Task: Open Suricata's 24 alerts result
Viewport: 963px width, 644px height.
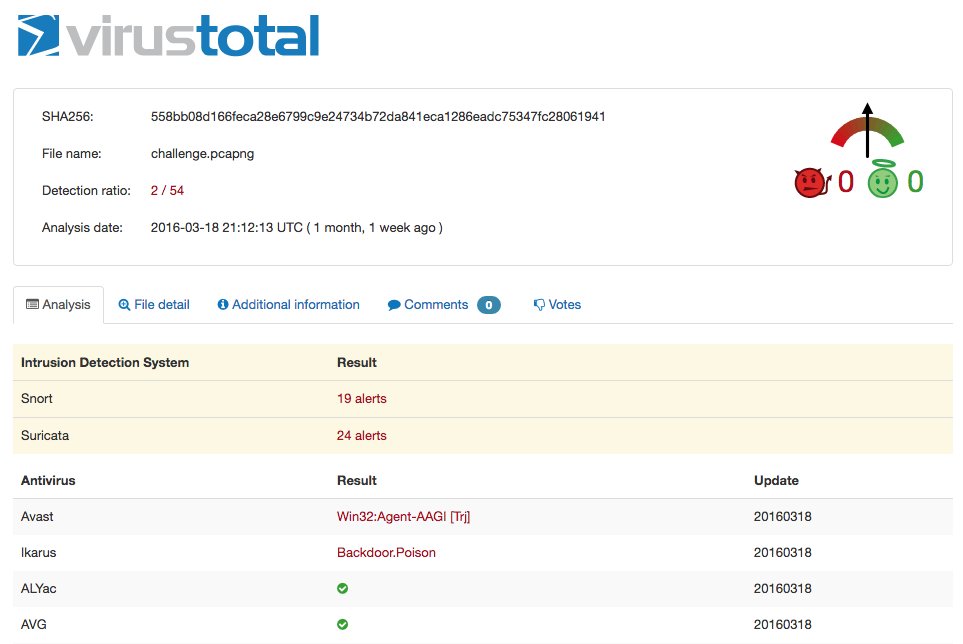Action: (x=362, y=435)
